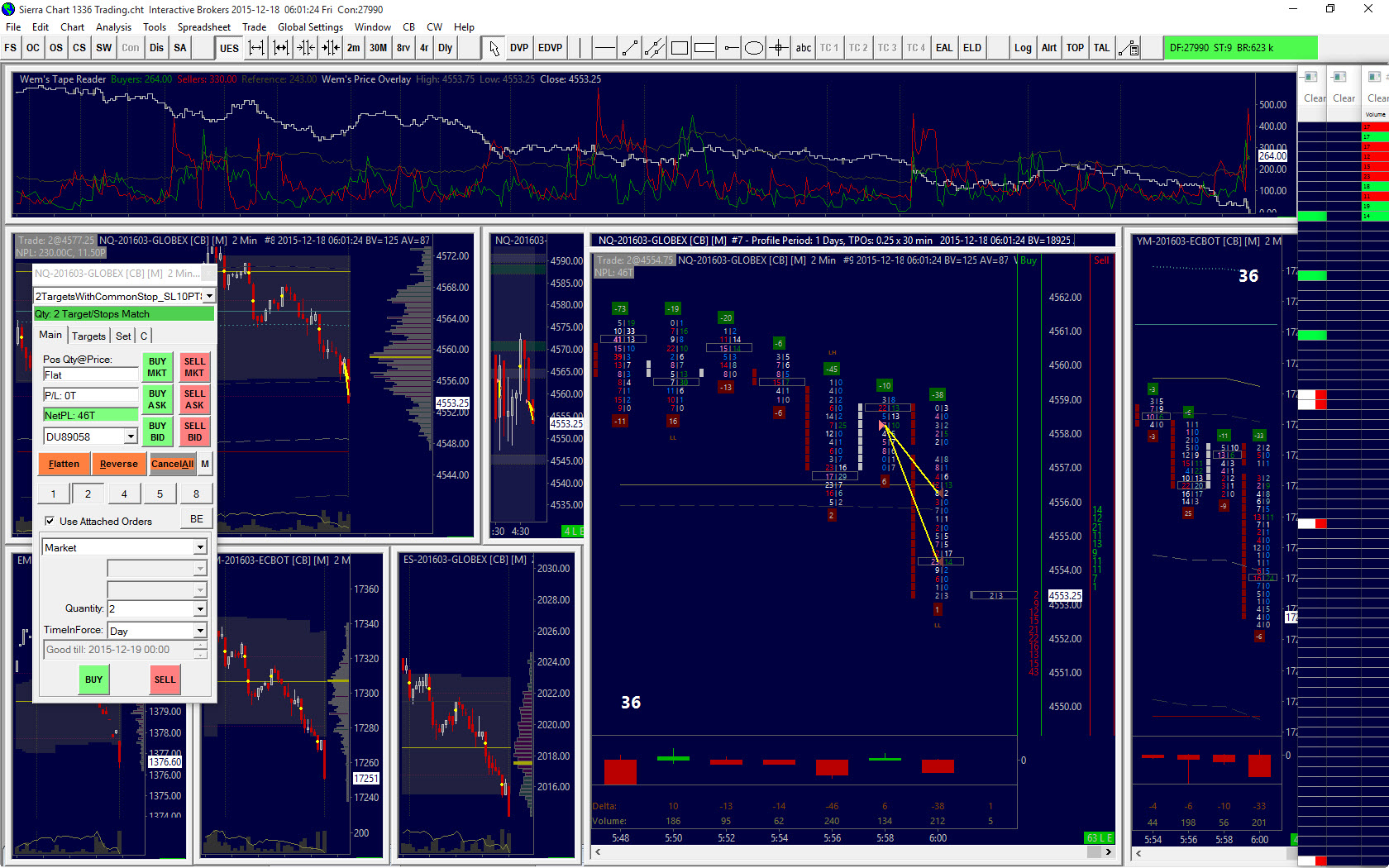Select order quantity preset 1

tap(54, 494)
